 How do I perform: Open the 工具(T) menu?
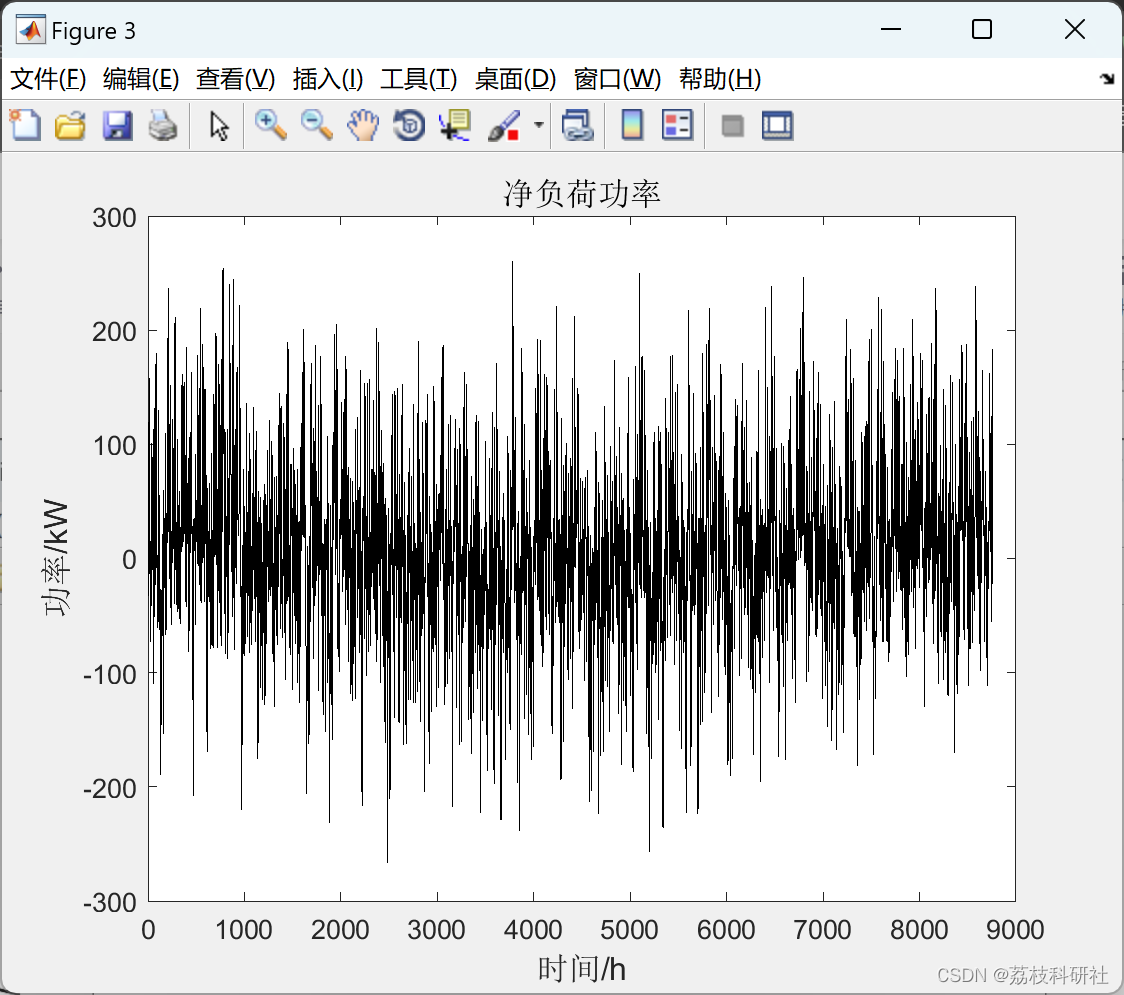click(419, 79)
